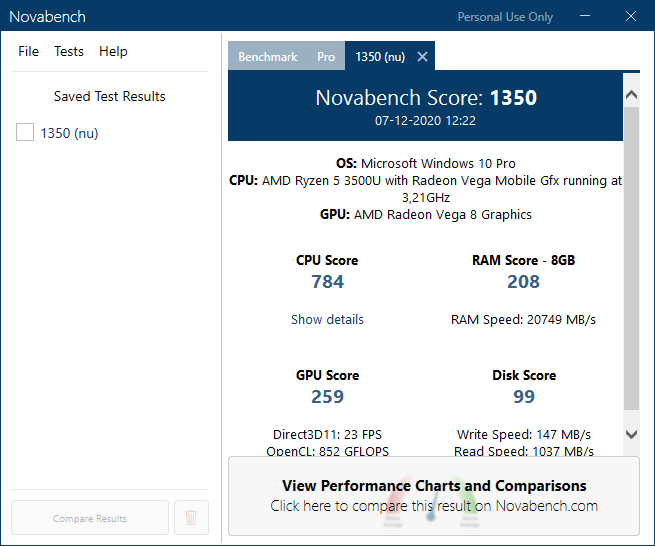Close the 1350 (nu) tab
Screen dimensions: 655x546
pos(422,57)
